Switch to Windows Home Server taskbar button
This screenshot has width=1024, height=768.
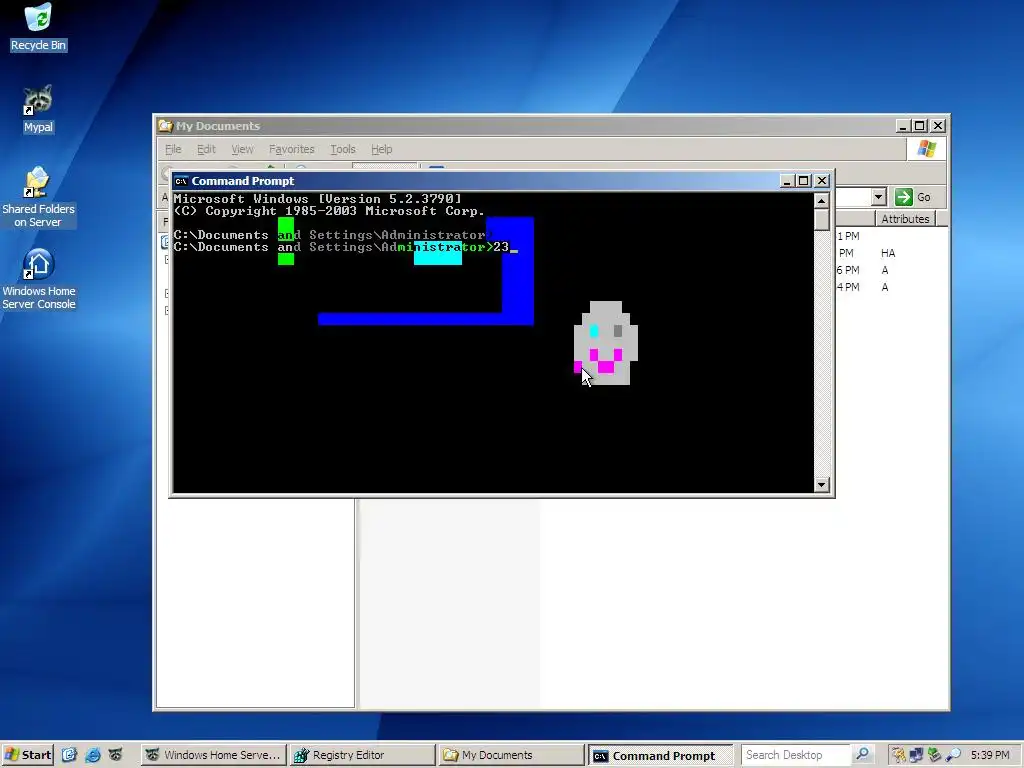point(213,755)
